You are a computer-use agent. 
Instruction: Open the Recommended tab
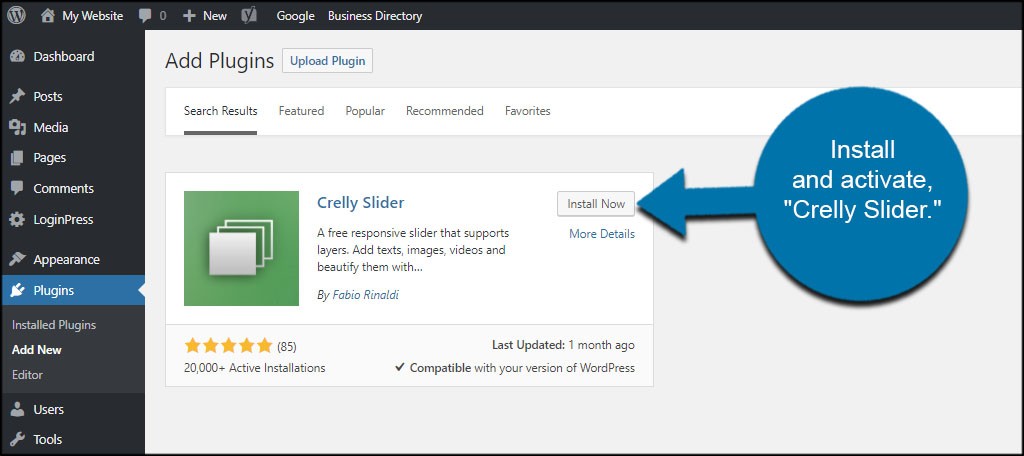445,111
